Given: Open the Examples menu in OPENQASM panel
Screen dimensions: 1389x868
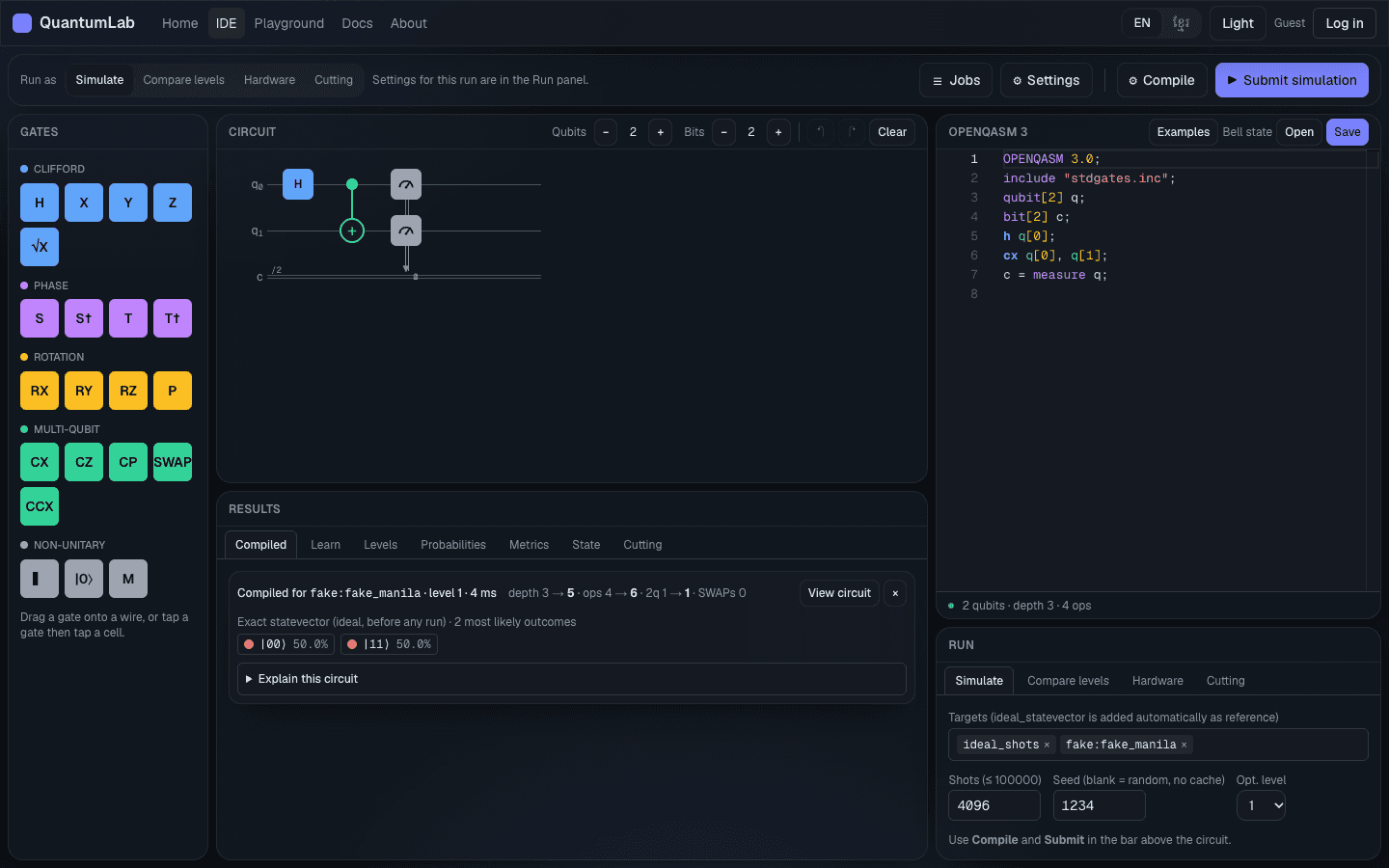Looking at the screenshot, I should [x=1183, y=132].
